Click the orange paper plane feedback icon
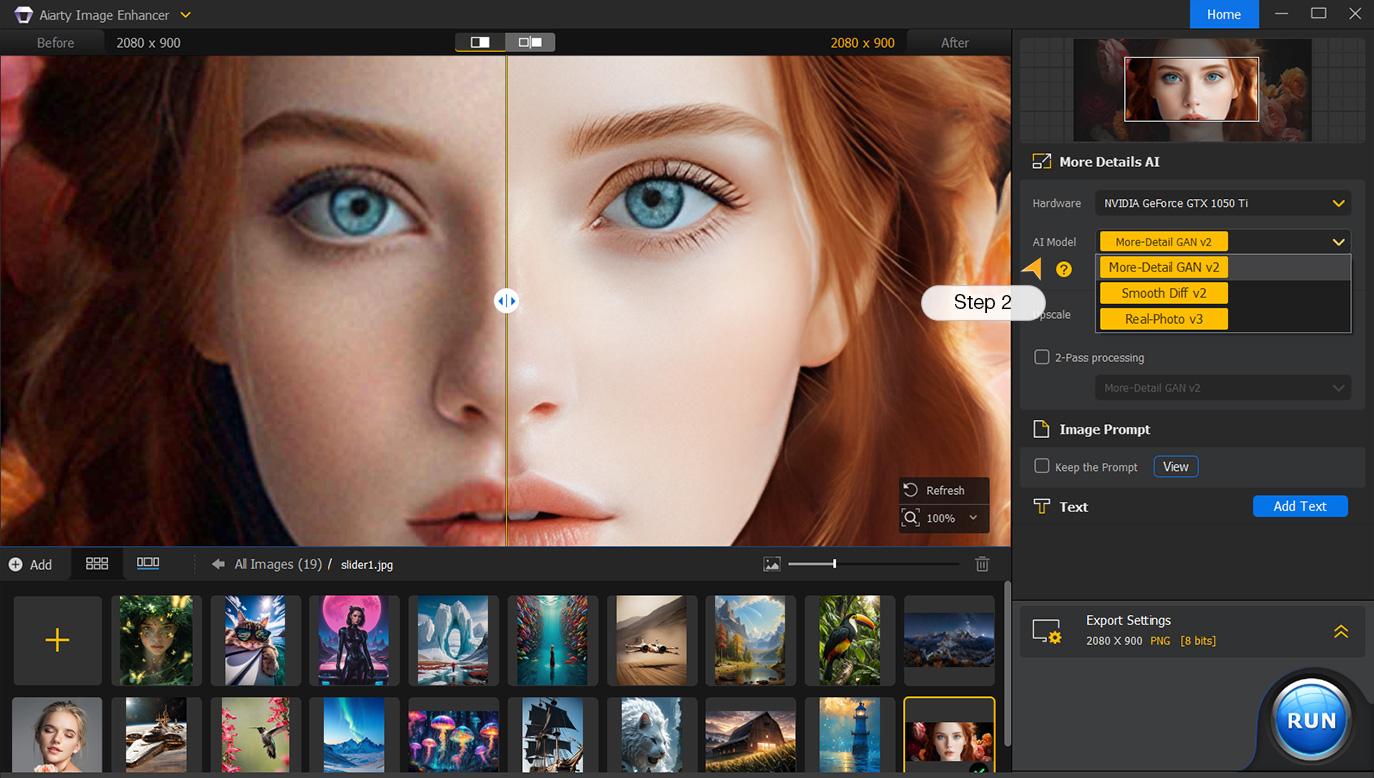 (1031, 268)
